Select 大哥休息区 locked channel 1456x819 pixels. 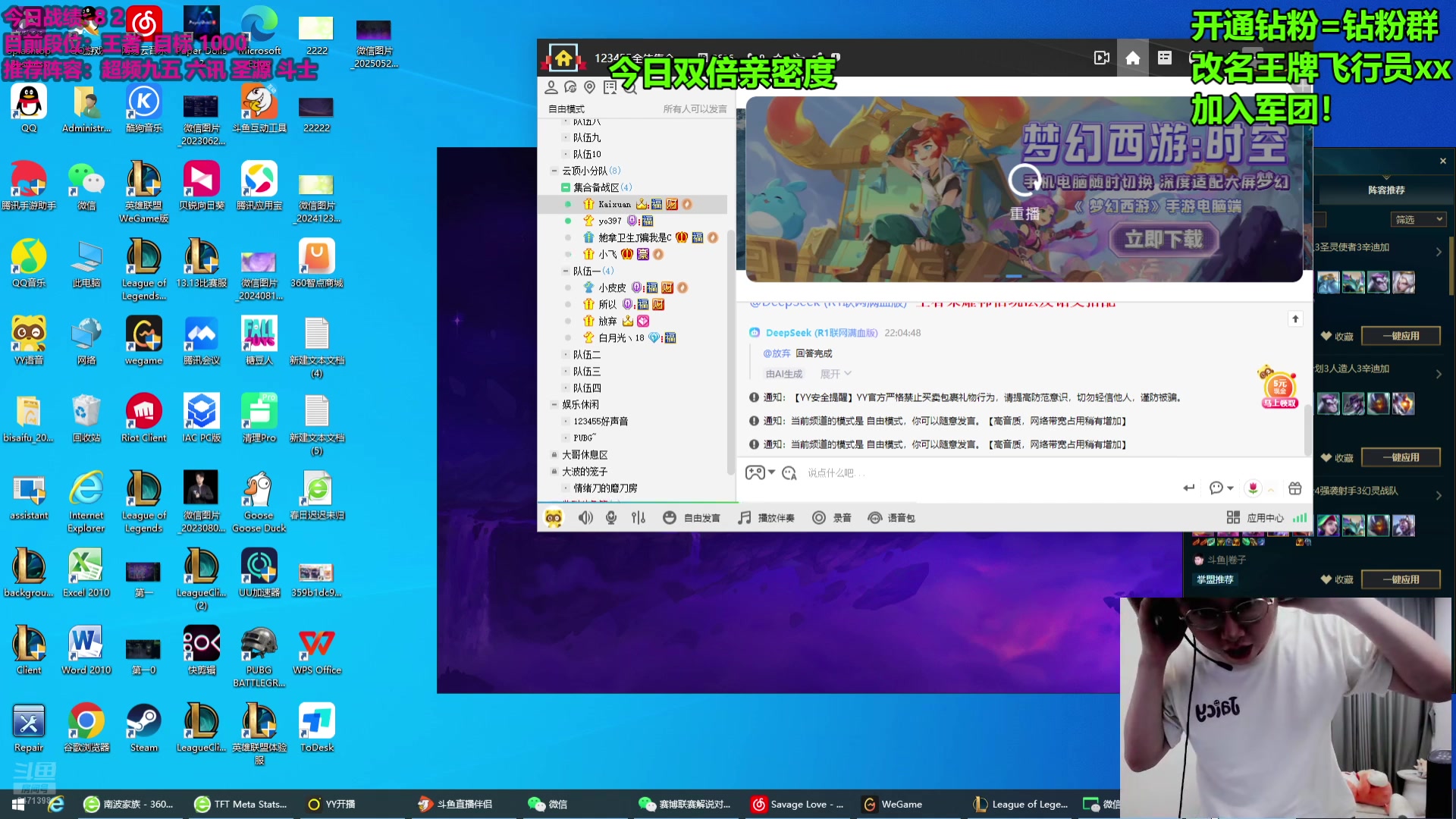(x=585, y=454)
